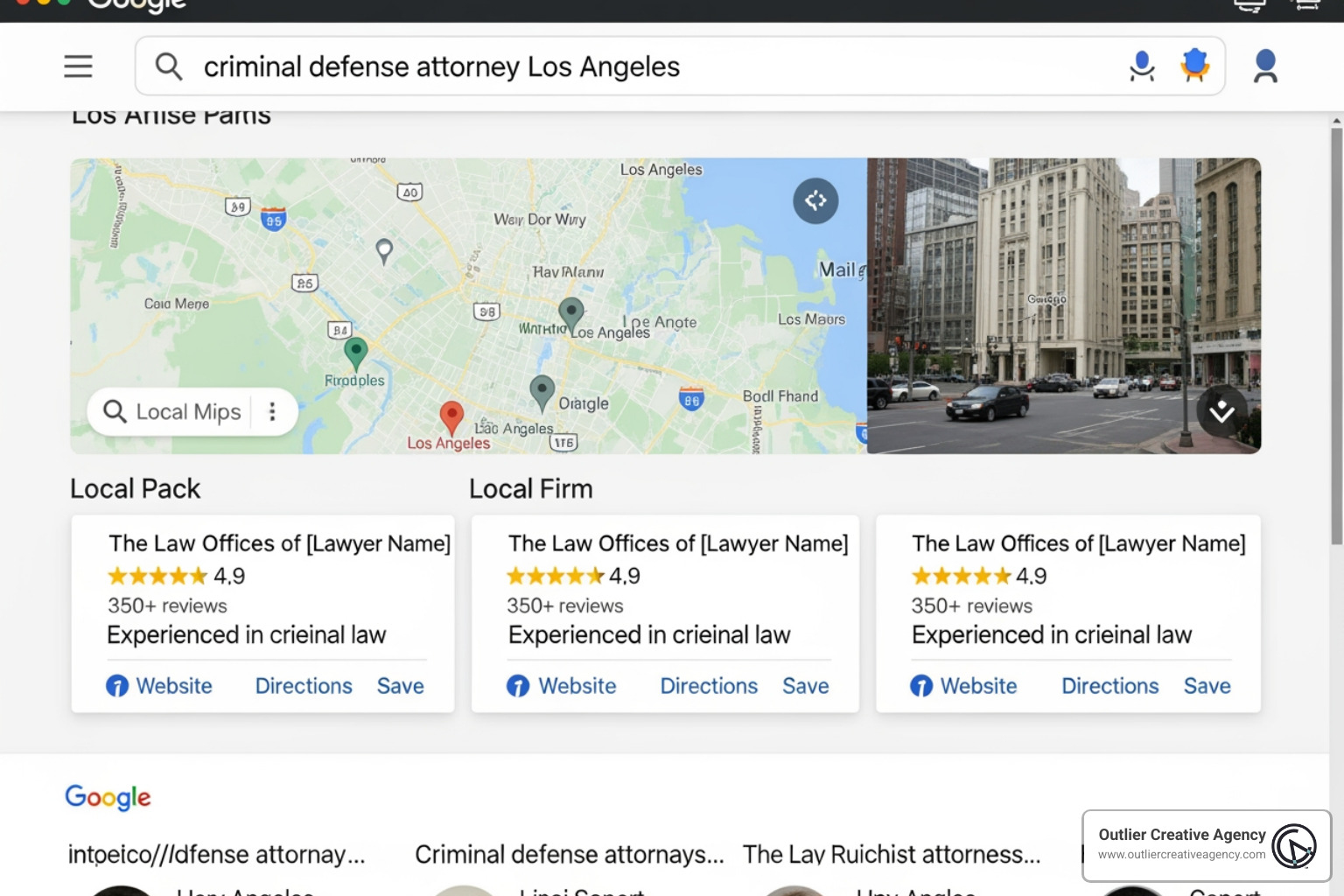
Task: Open Website link in first listing
Action: click(174, 686)
